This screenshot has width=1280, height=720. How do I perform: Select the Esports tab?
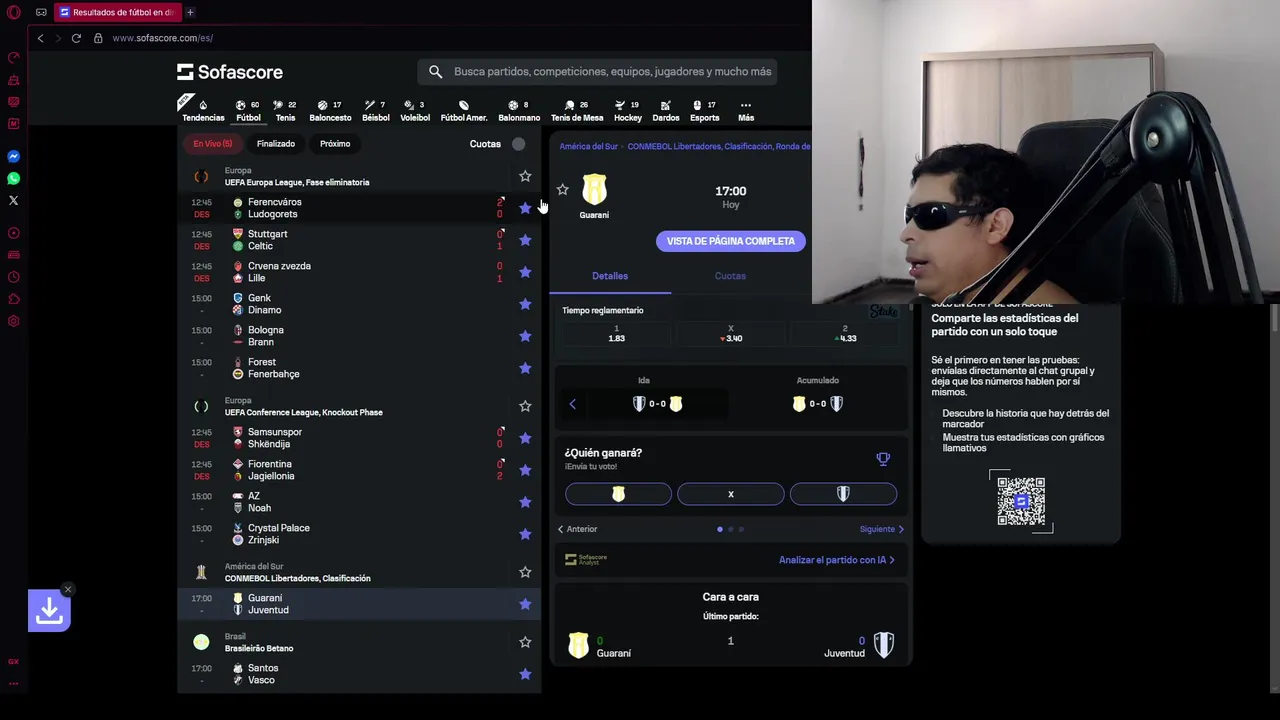[704, 110]
